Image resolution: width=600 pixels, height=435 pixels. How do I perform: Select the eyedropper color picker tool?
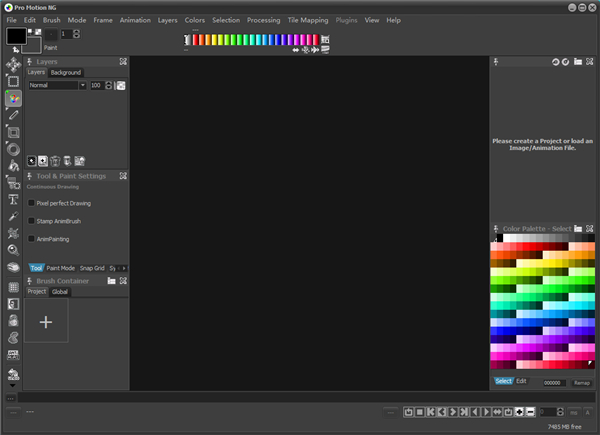point(13,217)
